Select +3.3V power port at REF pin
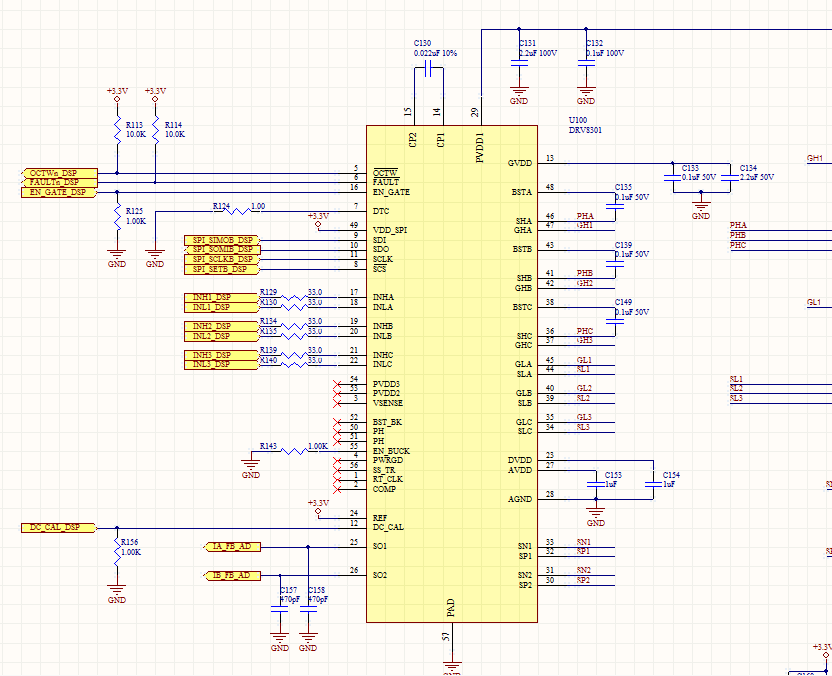This screenshot has height=676, width=832. pos(318,507)
